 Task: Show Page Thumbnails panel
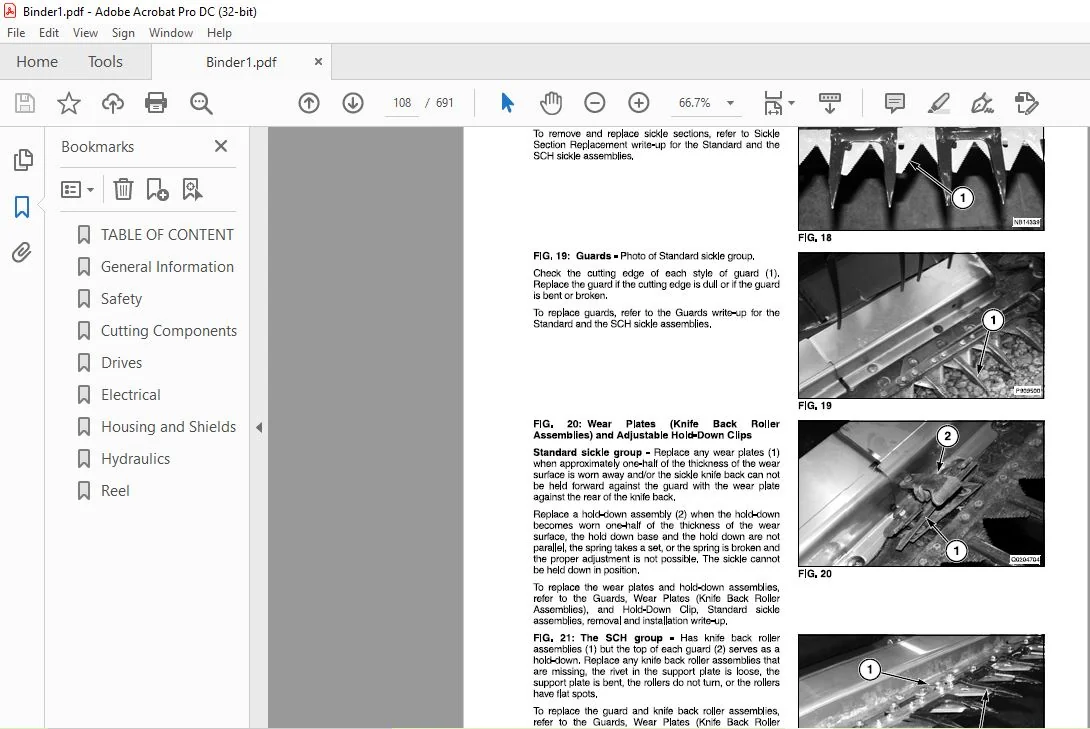[x=23, y=160]
